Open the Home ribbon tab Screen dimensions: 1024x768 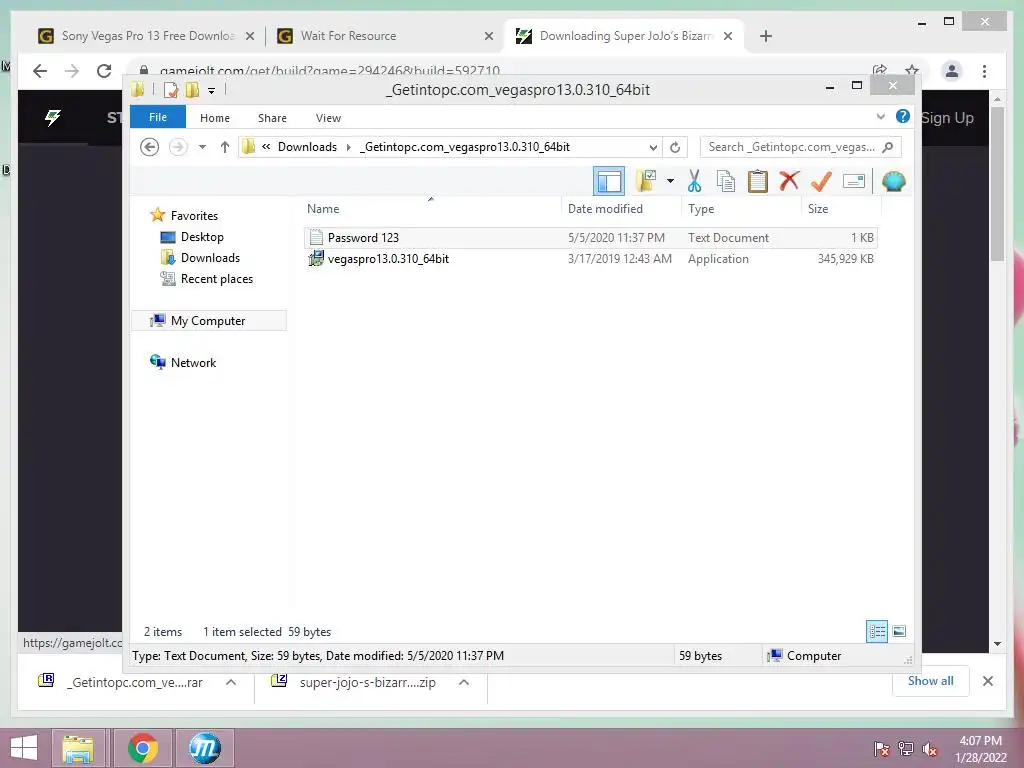[215, 118]
